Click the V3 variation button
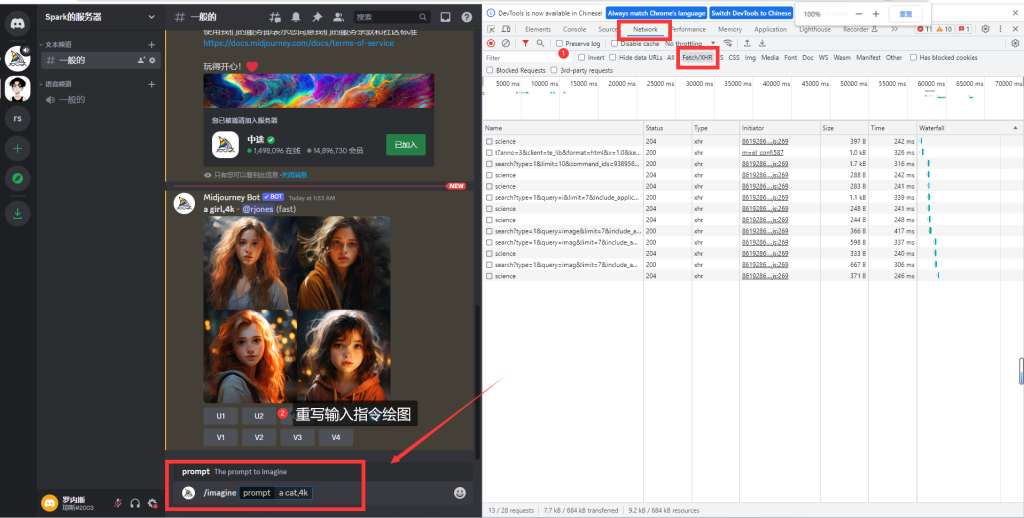1024x518 pixels. point(297,437)
